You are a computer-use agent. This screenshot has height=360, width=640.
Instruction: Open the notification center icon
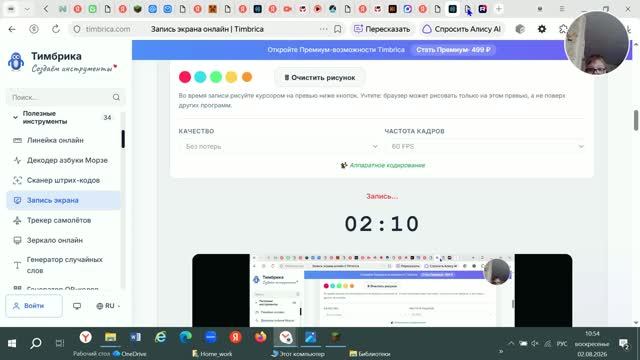point(624,344)
